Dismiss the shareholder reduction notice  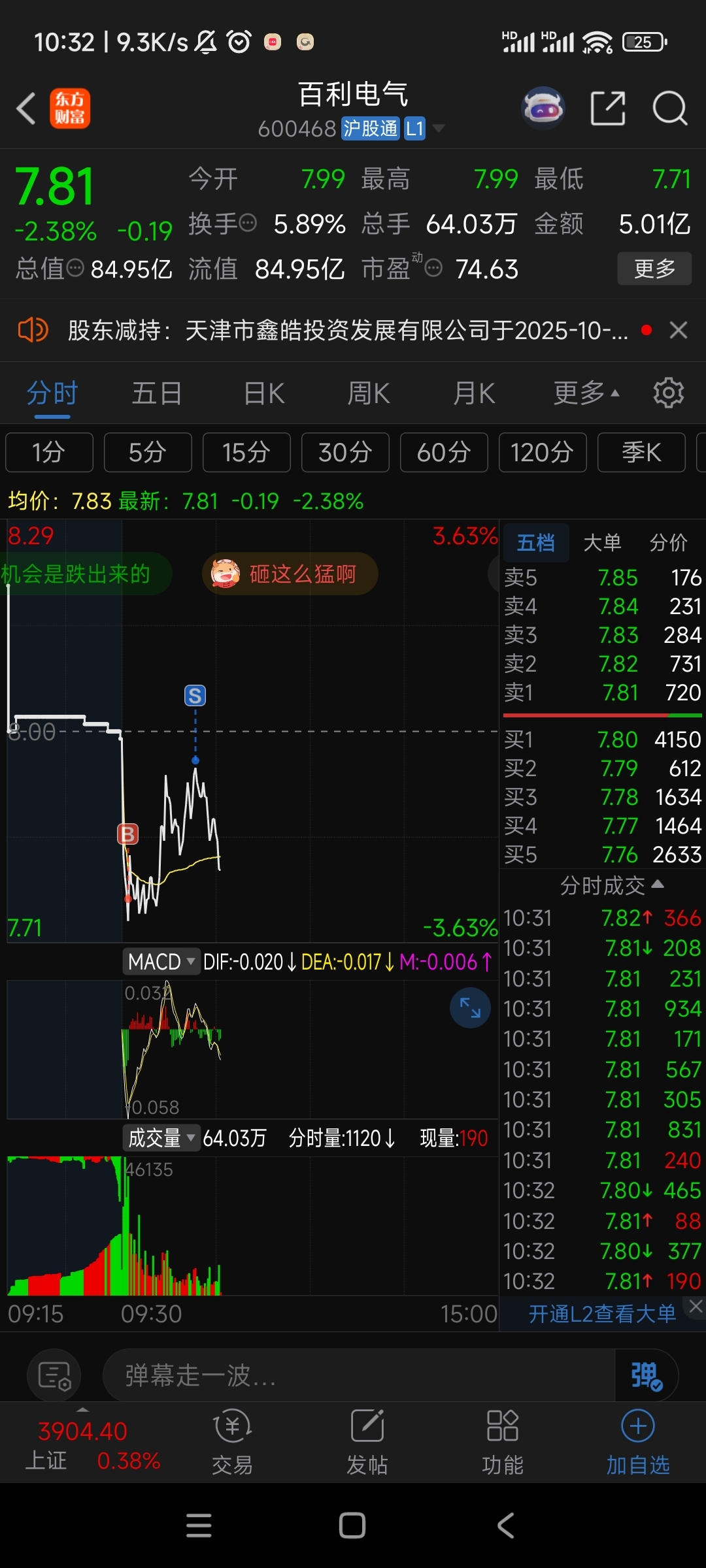pos(679,330)
